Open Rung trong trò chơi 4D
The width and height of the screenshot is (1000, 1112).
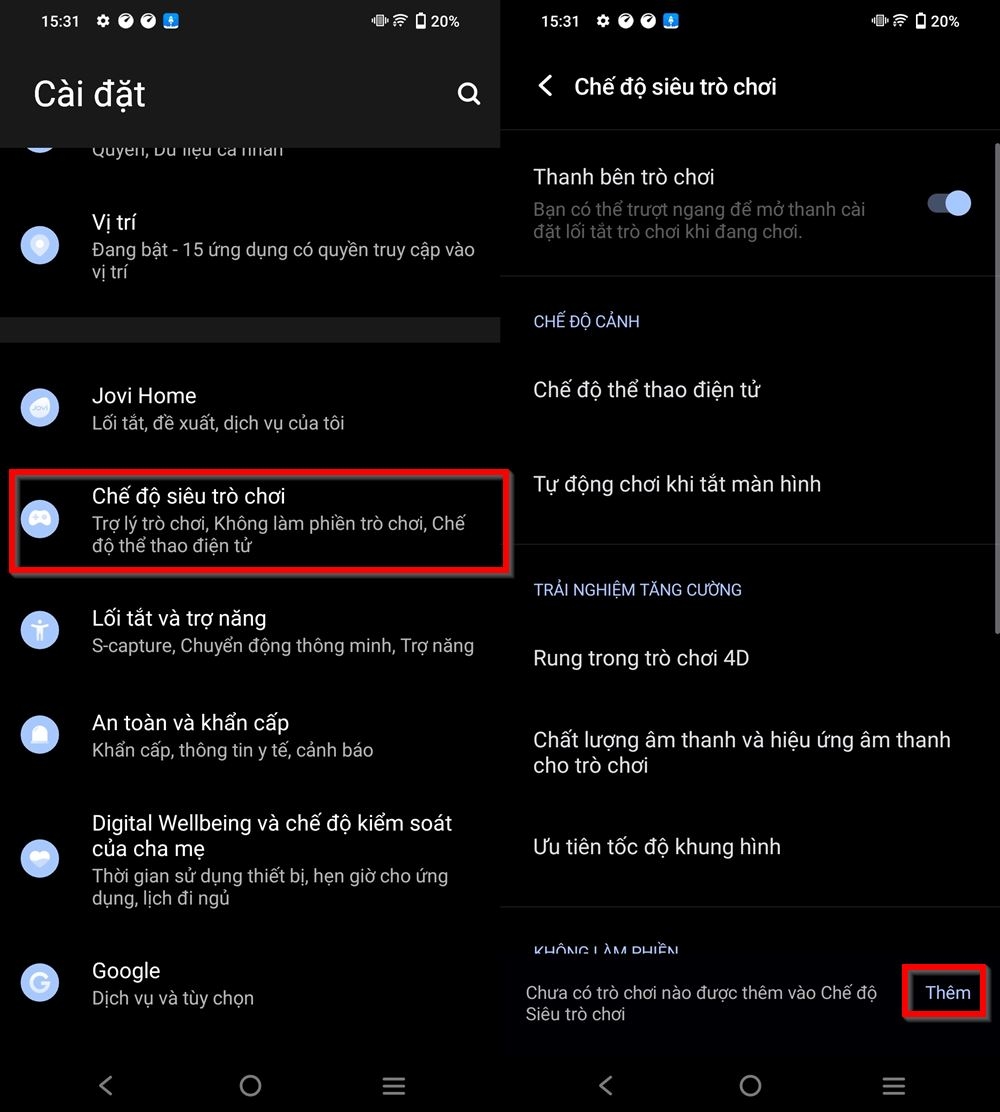(x=750, y=658)
